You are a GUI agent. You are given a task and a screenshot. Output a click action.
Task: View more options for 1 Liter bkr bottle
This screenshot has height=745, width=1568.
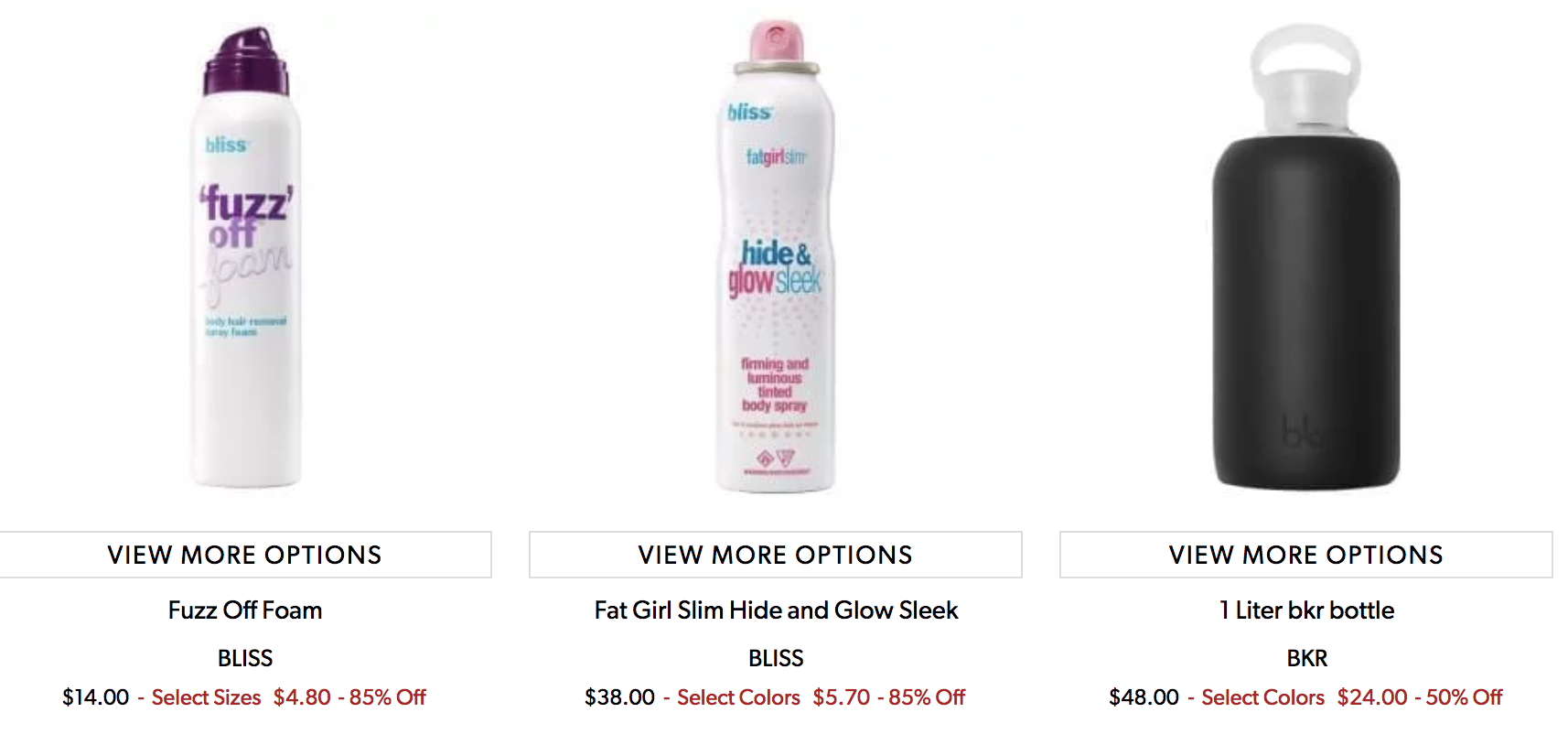[x=1306, y=555]
